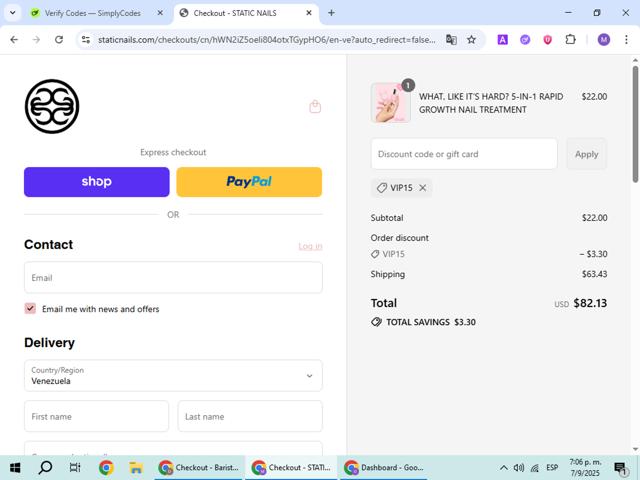Pay with the PayPal express button
The image size is (640, 480).
249,182
